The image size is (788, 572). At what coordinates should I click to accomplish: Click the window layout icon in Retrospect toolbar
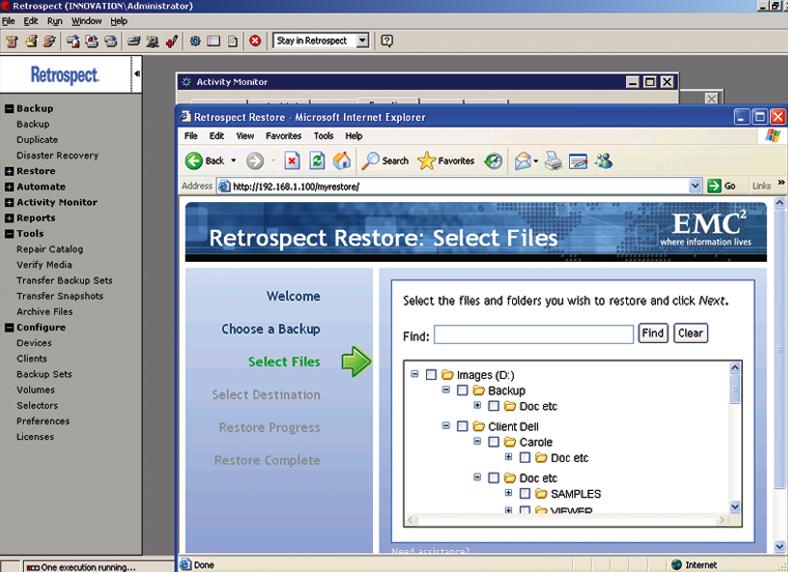point(214,41)
